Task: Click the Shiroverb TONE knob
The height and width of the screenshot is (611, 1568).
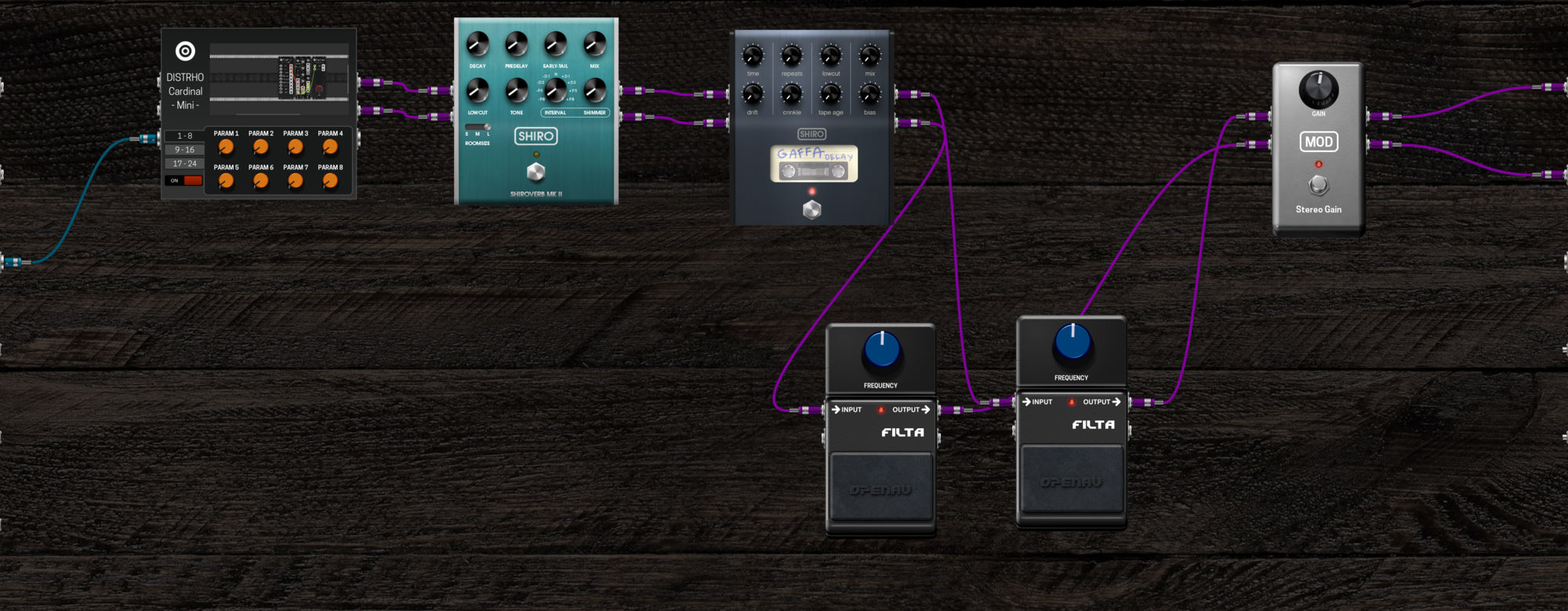Action: (516, 90)
